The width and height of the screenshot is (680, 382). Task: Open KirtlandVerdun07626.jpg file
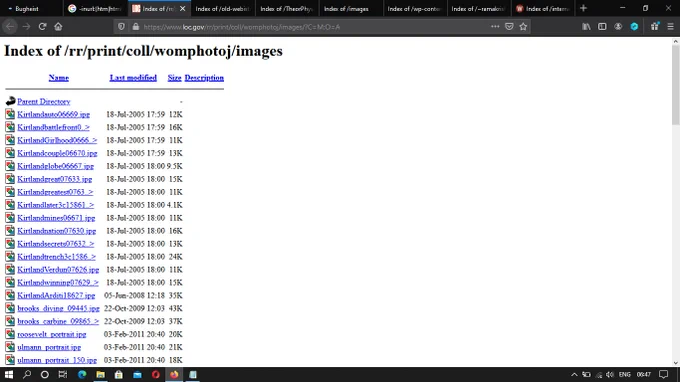[x=58, y=270]
